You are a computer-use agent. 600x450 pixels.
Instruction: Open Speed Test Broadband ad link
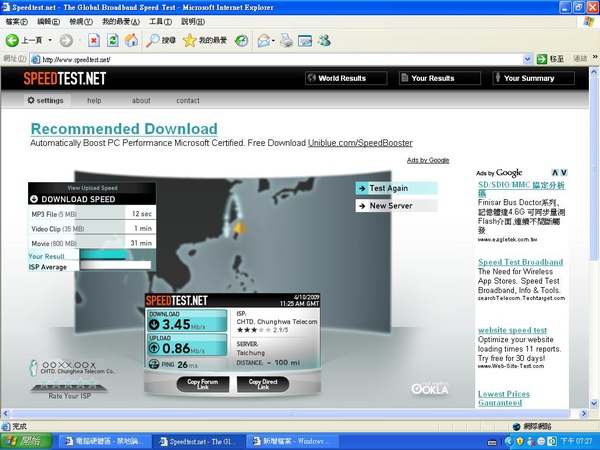click(x=520, y=262)
